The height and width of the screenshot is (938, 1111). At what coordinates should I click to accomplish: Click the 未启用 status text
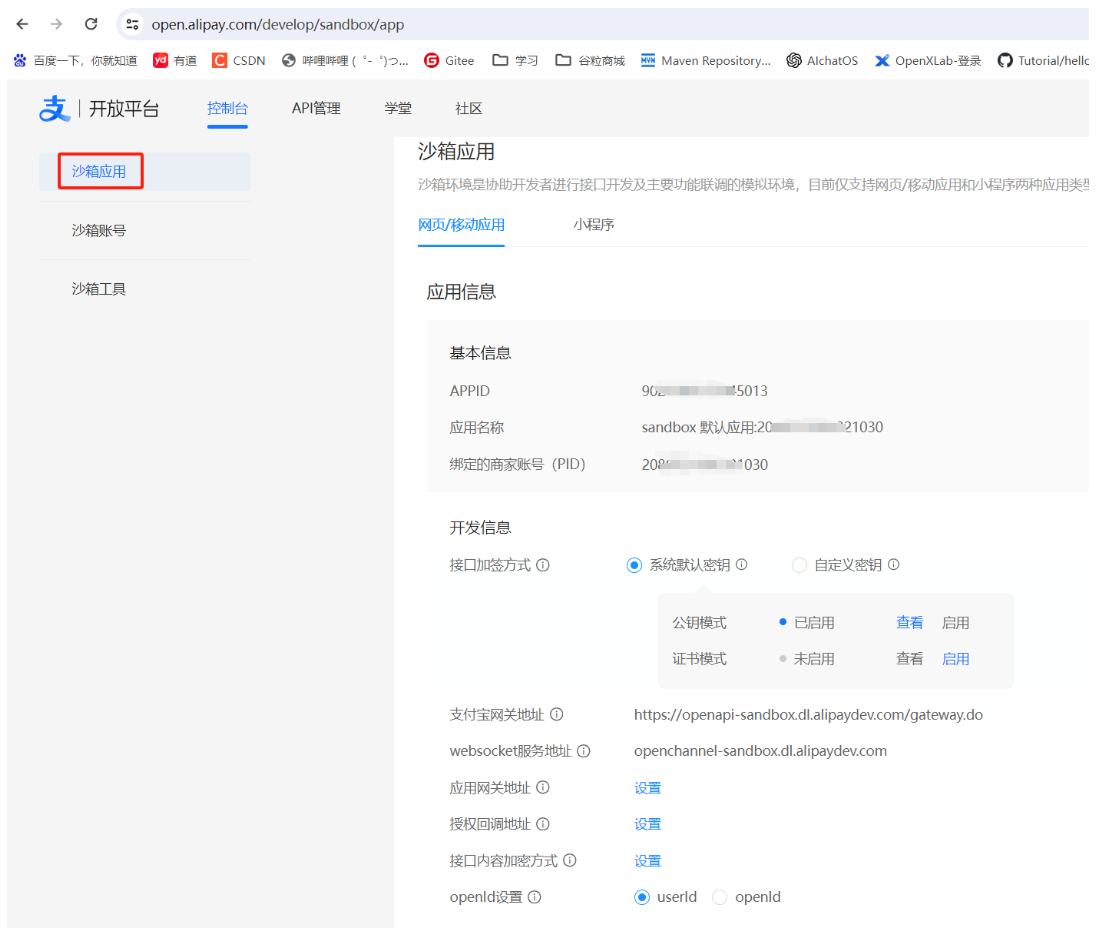(x=814, y=659)
